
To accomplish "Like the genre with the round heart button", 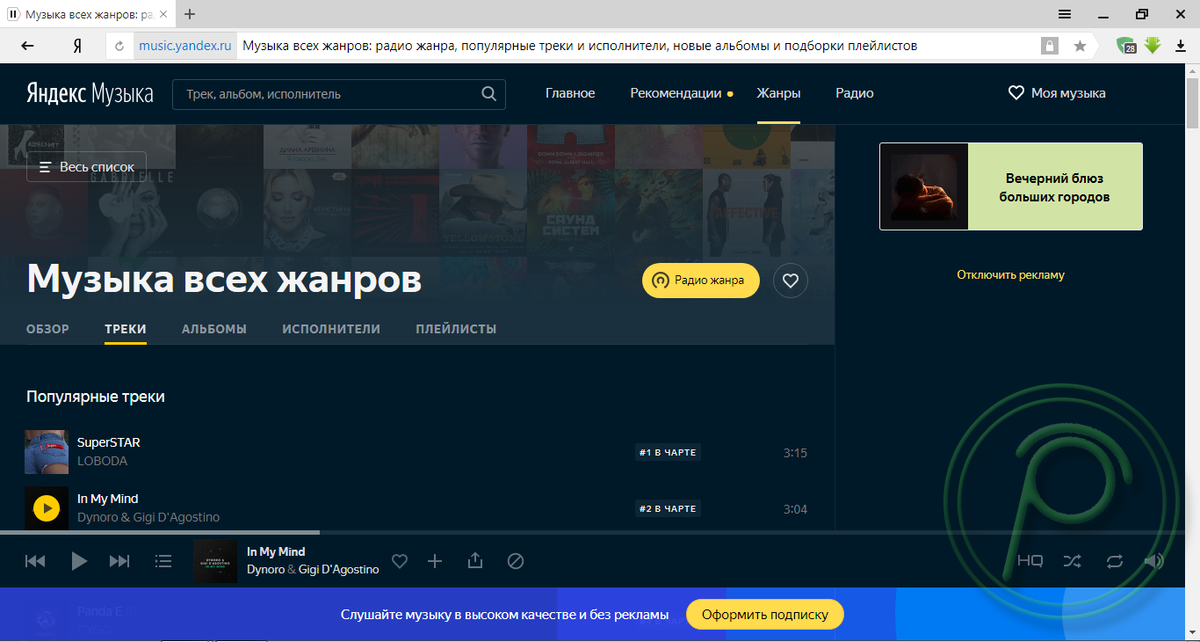I will click(x=791, y=281).
